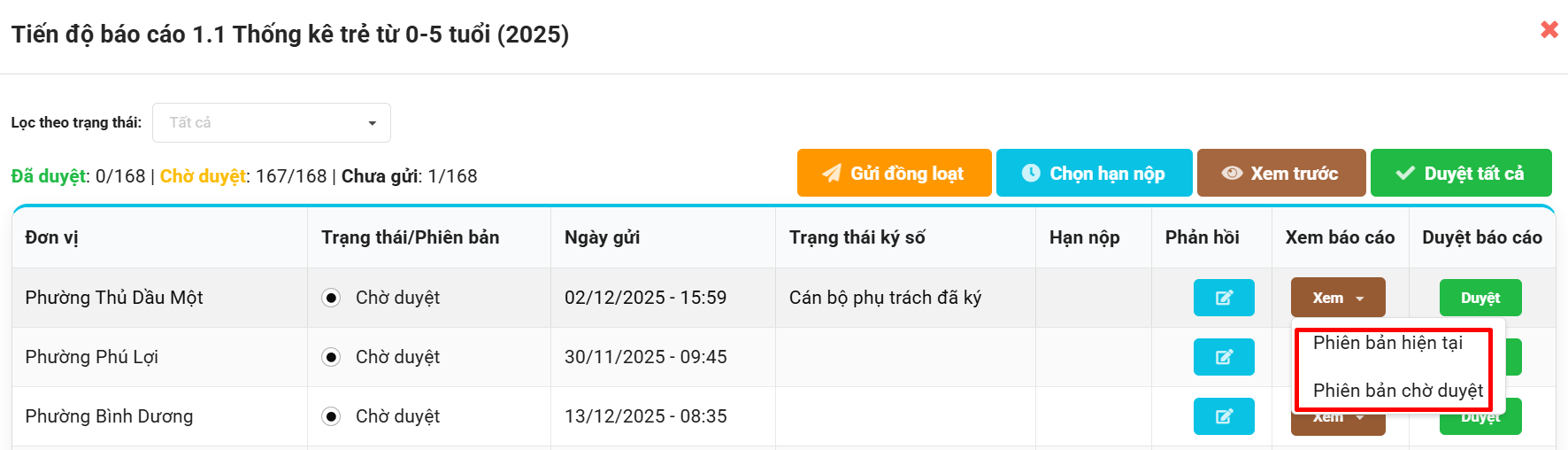Click checkmark icon on Duyệt tất cả
Viewport: 1568px width, 450px height.
point(1405,174)
